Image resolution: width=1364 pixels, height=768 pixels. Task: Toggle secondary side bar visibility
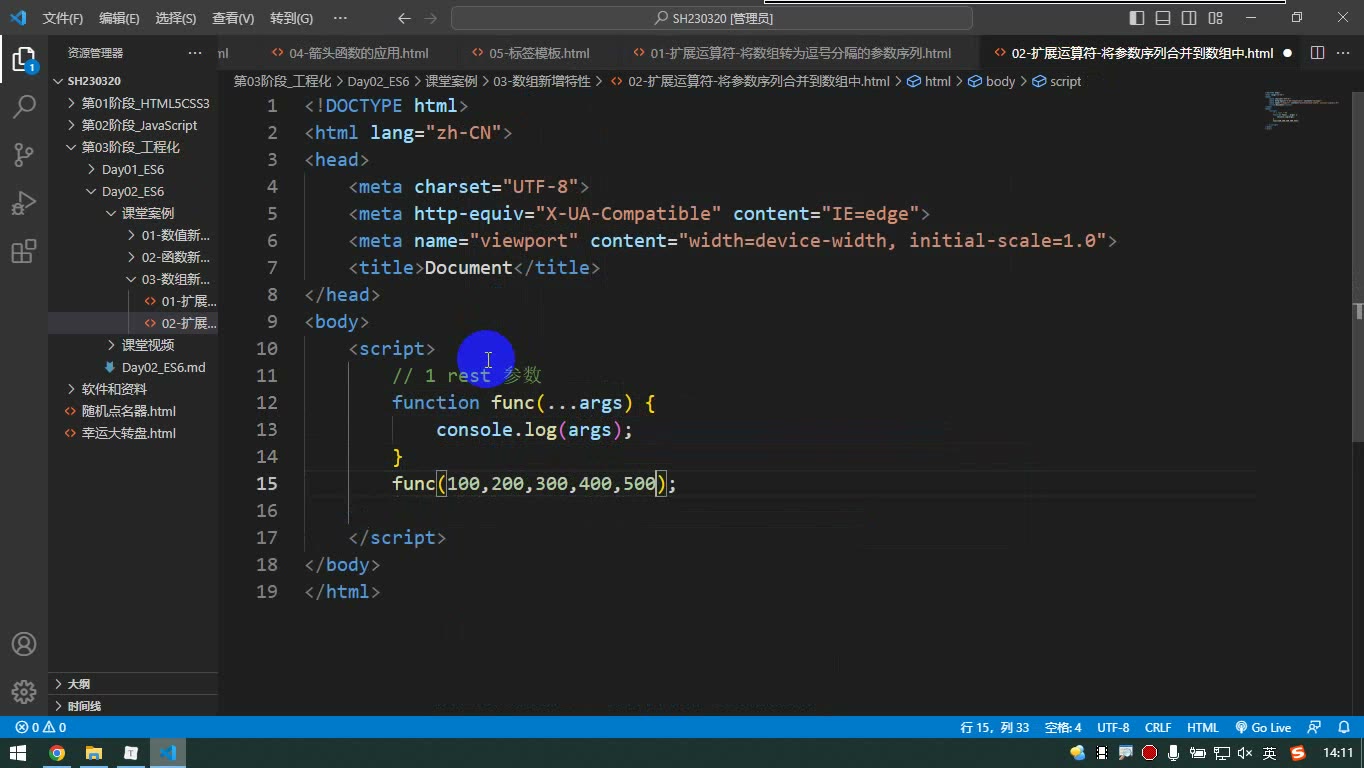pos(1189,18)
